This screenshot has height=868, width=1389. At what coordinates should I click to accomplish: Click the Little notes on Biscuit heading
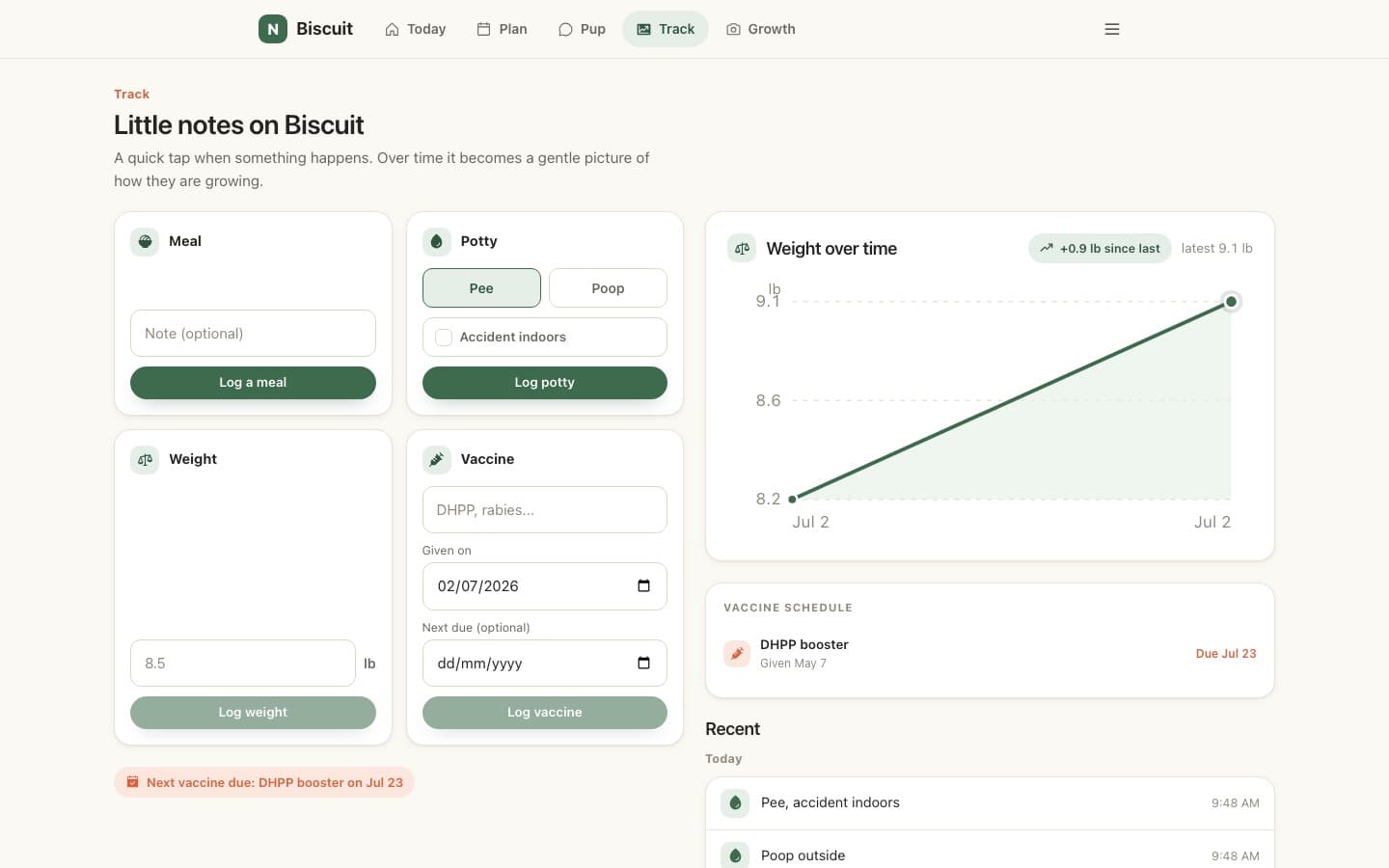[x=238, y=124]
